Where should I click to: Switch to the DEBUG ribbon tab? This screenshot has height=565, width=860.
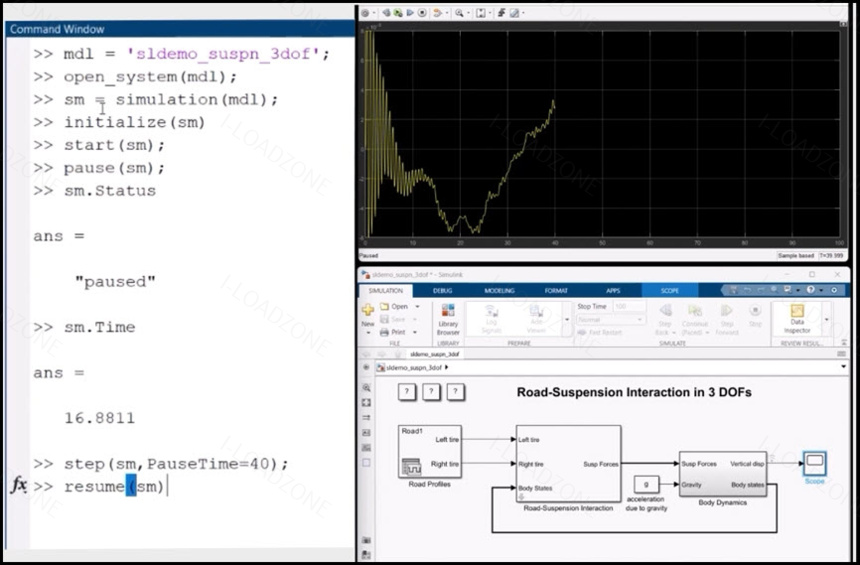click(443, 291)
